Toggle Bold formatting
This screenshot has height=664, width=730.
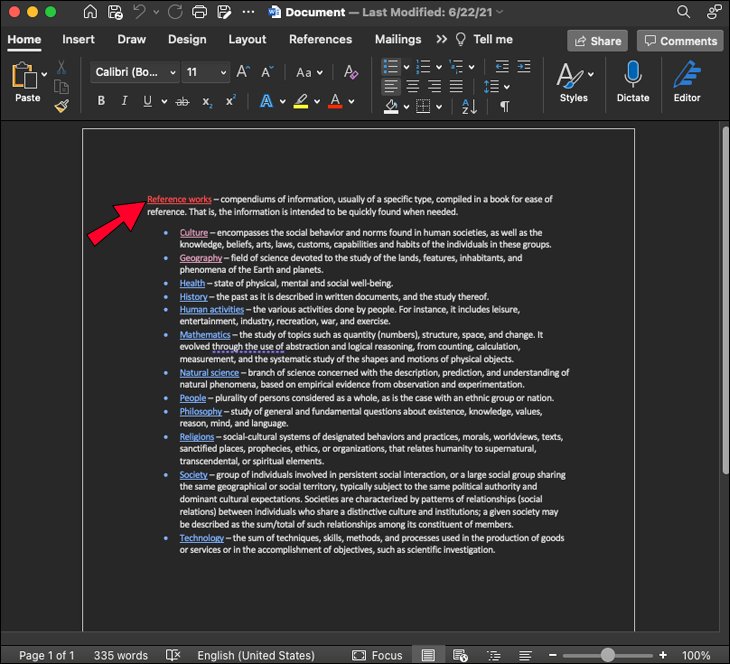pos(101,102)
